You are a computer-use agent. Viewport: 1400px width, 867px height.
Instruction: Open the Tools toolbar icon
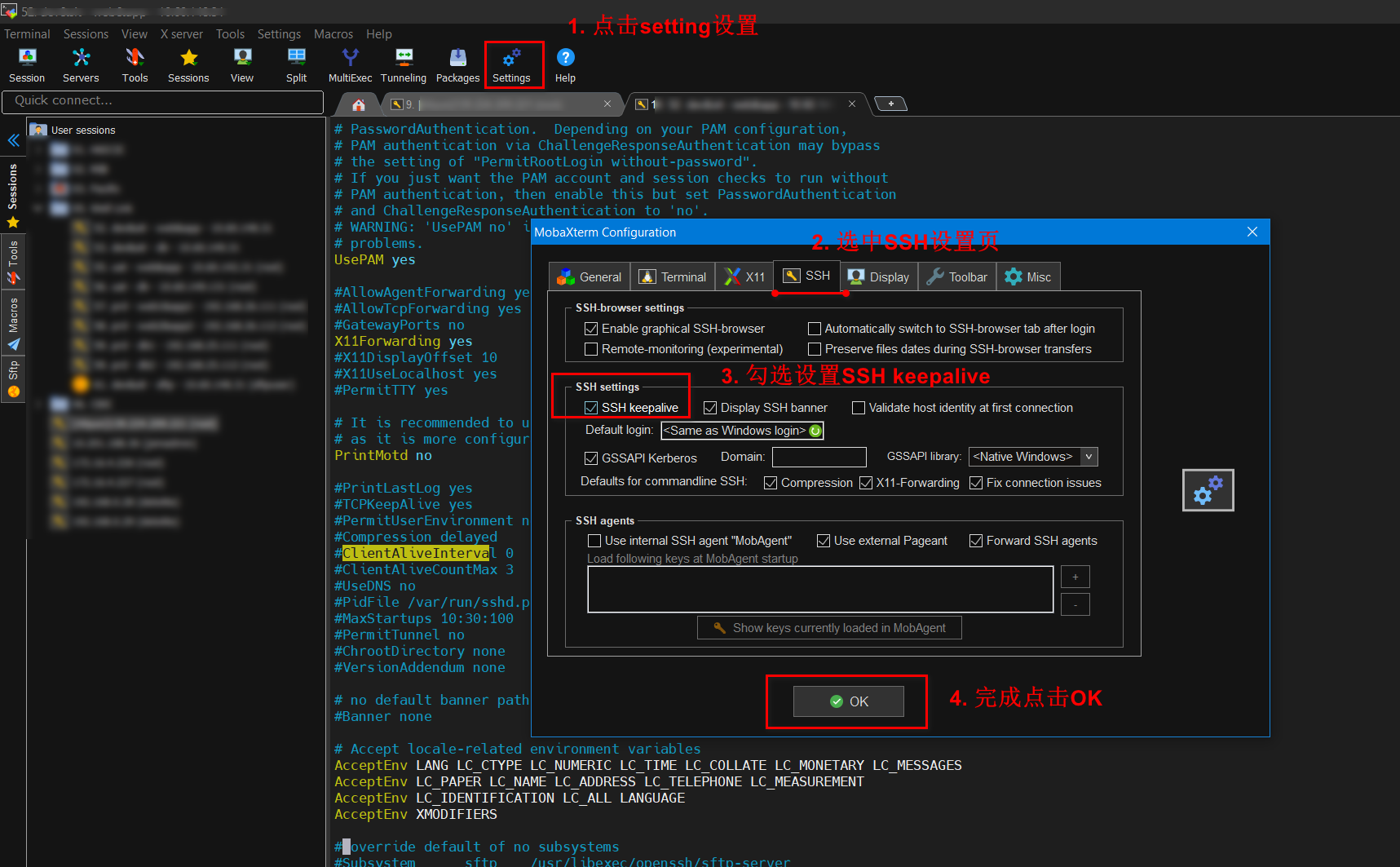(x=135, y=65)
